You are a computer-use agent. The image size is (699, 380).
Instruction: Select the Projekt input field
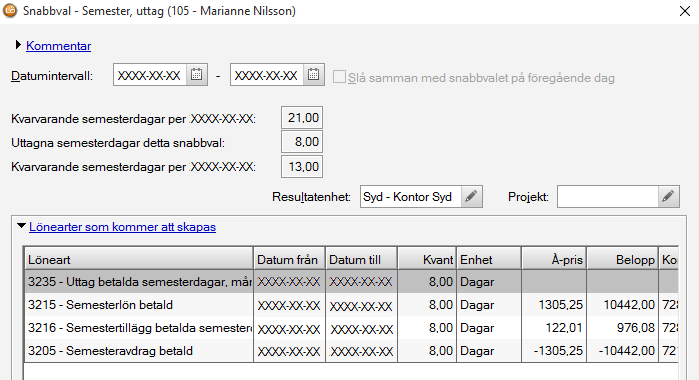click(x=608, y=197)
